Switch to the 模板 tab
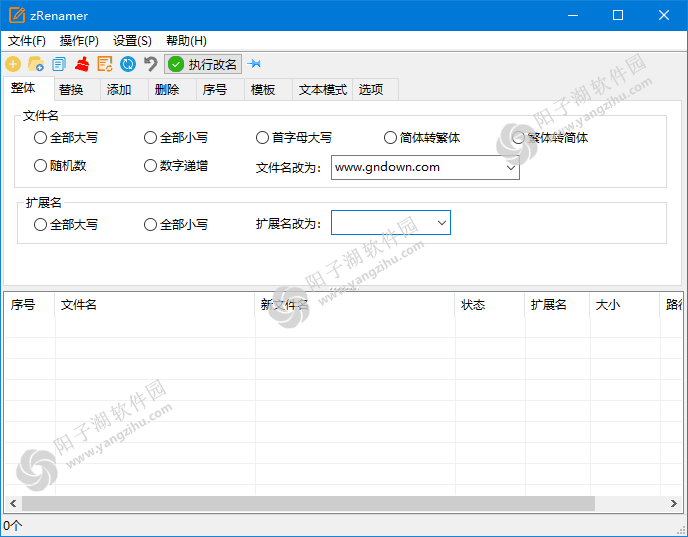Image resolution: width=688 pixels, height=537 pixels. point(268,90)
